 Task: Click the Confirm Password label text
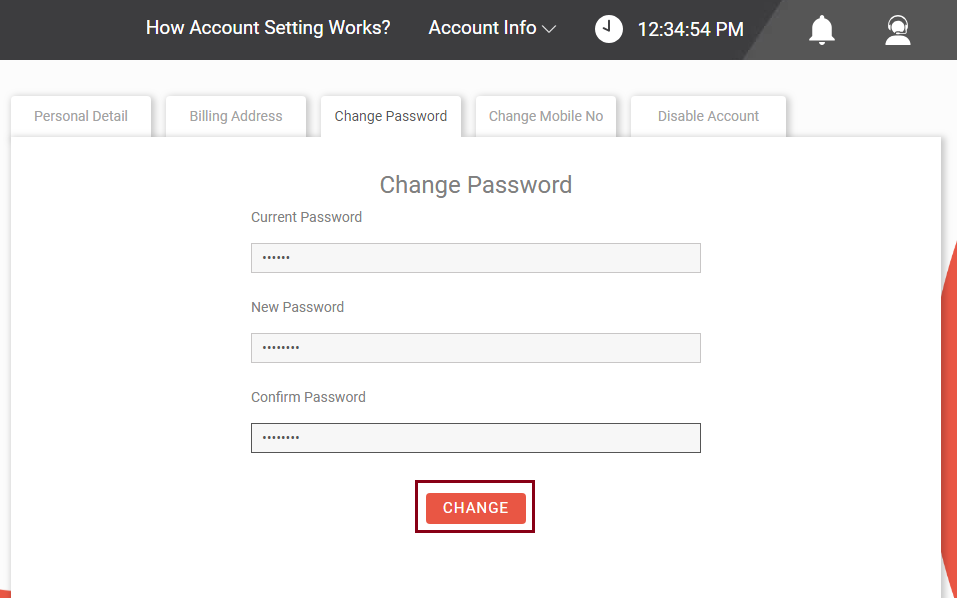tap(308, 397)
